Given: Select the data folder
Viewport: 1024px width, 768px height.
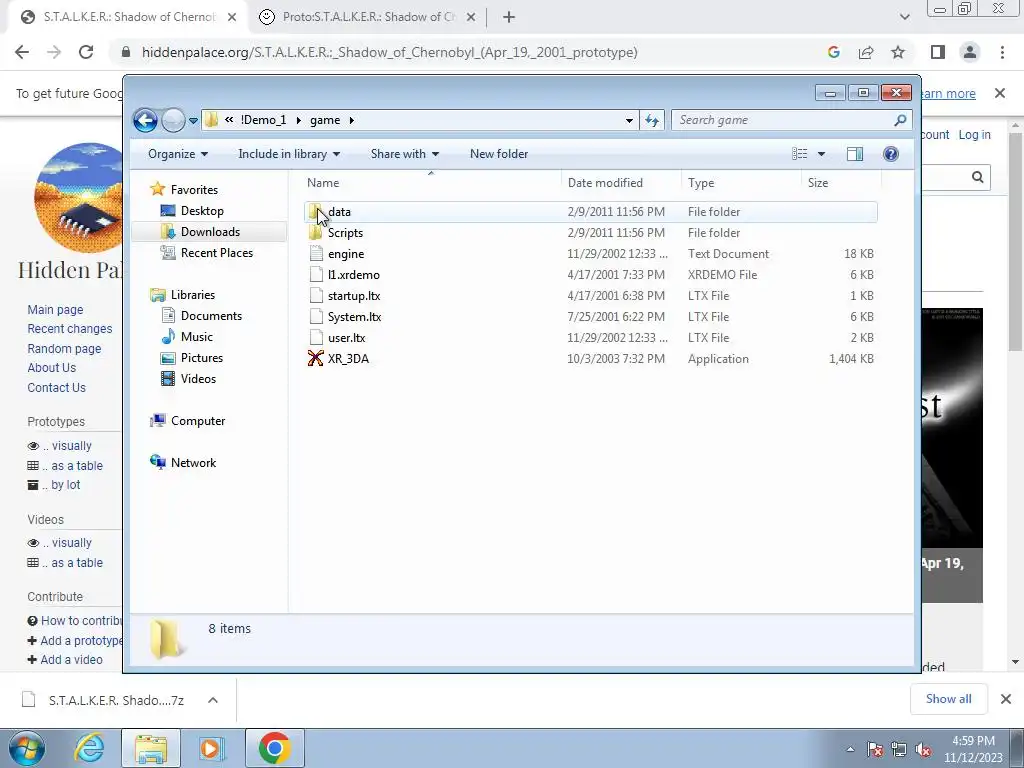Looking at the screenshot, I should click(x=590, y=212).
